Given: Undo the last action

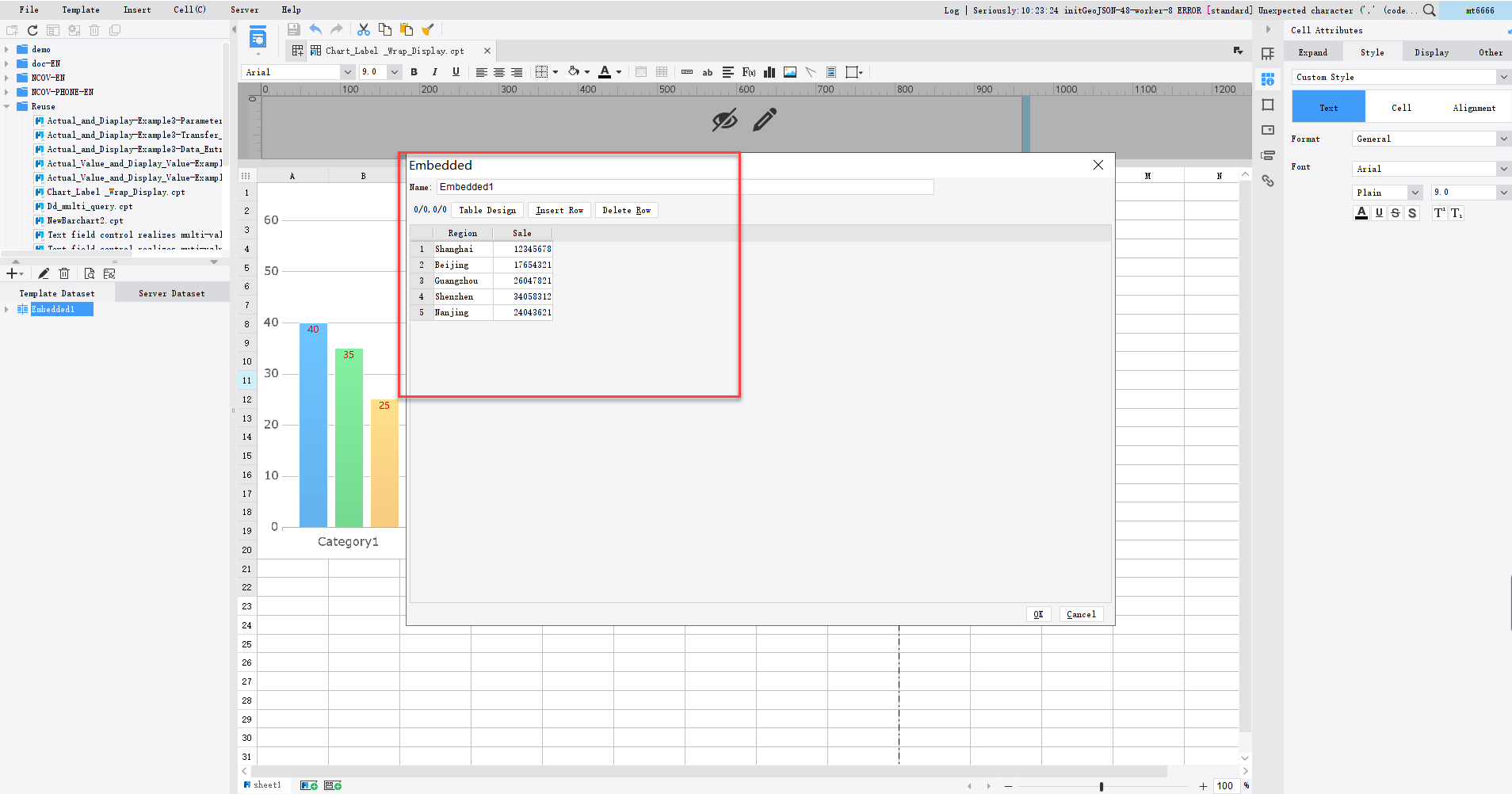Looking at the screenshot, I should tap(315, 29).
